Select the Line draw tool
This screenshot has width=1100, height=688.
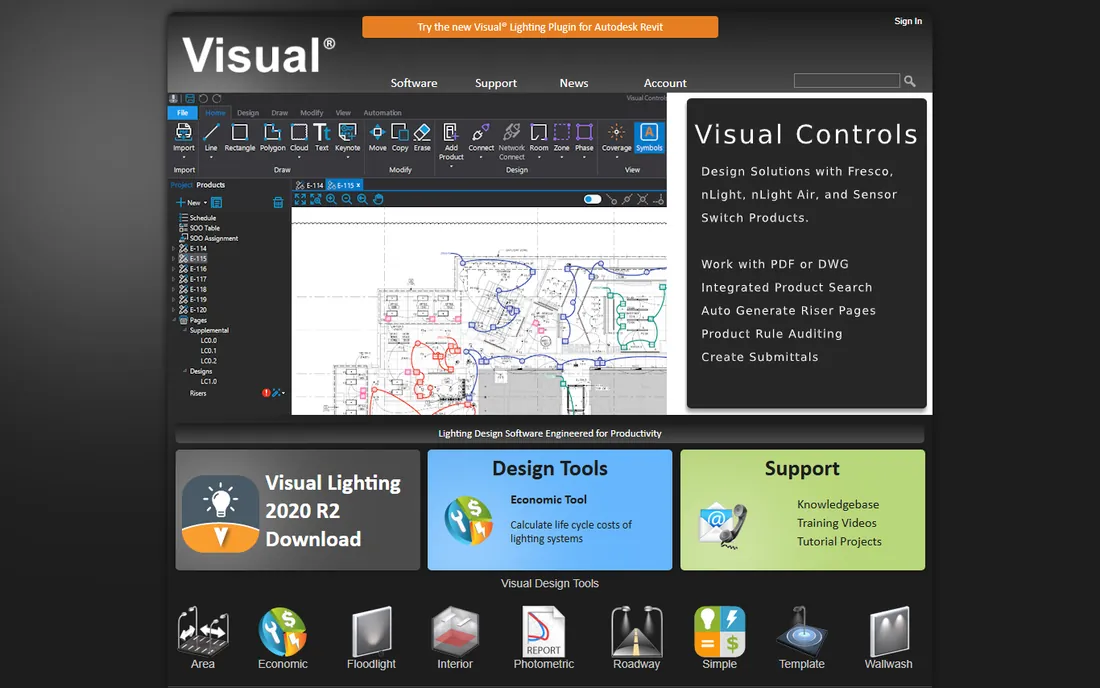click(211, 138)
